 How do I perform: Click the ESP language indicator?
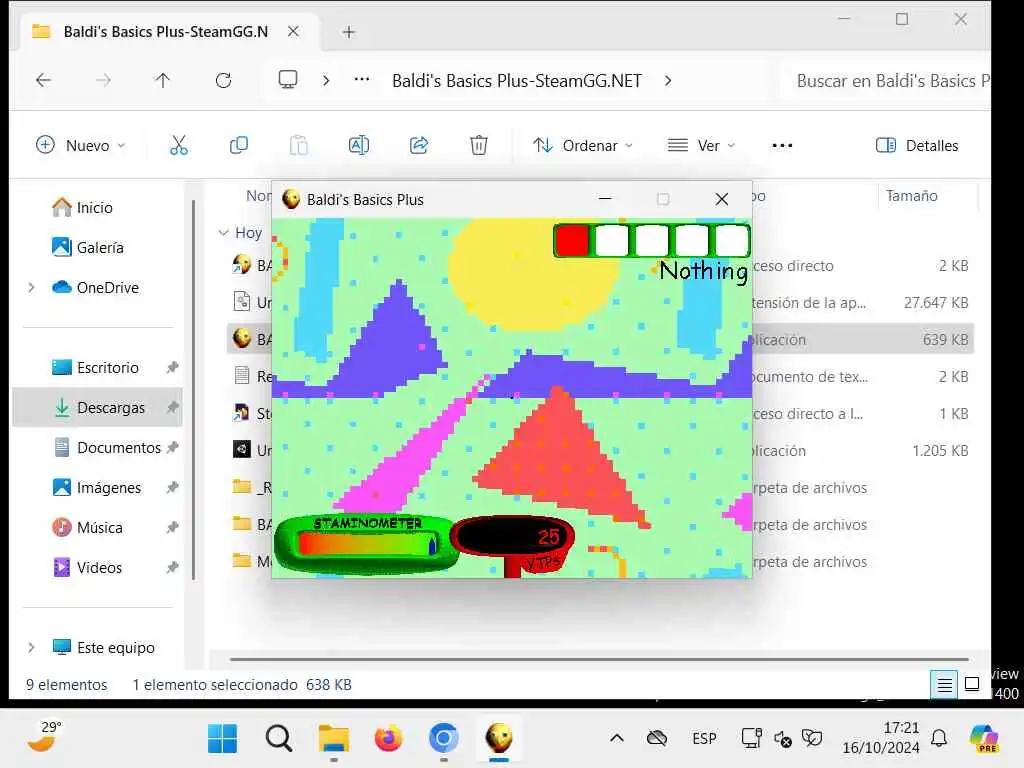click(x=704, y=739)
